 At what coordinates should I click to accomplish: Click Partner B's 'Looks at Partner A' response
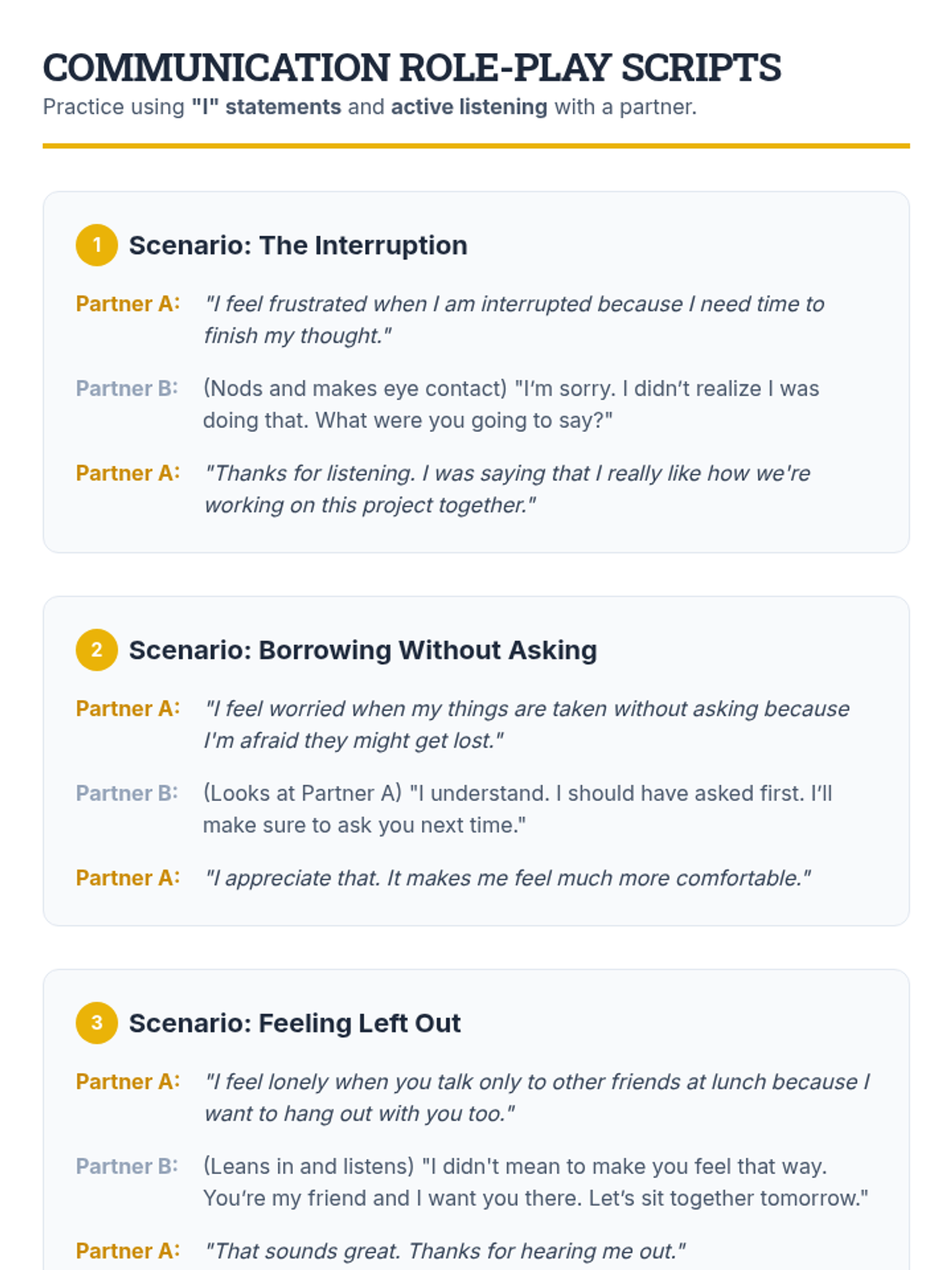coord(517,809)
